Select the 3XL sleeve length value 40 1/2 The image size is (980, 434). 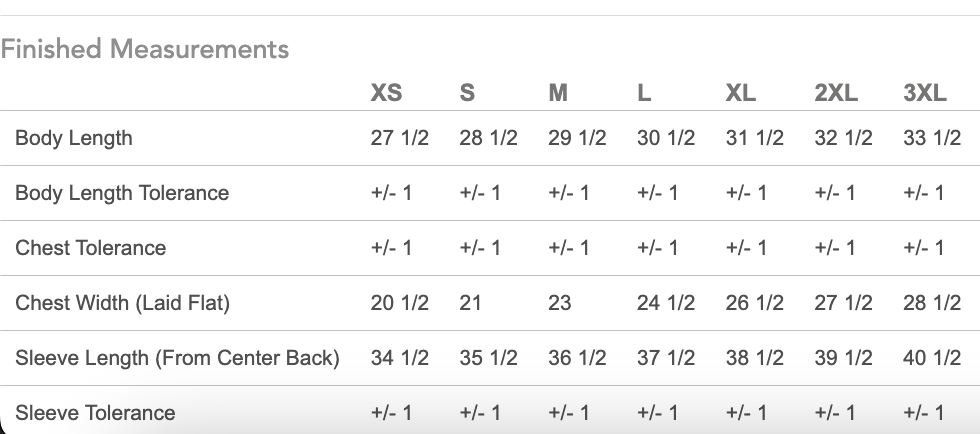[x=932, y=358]
